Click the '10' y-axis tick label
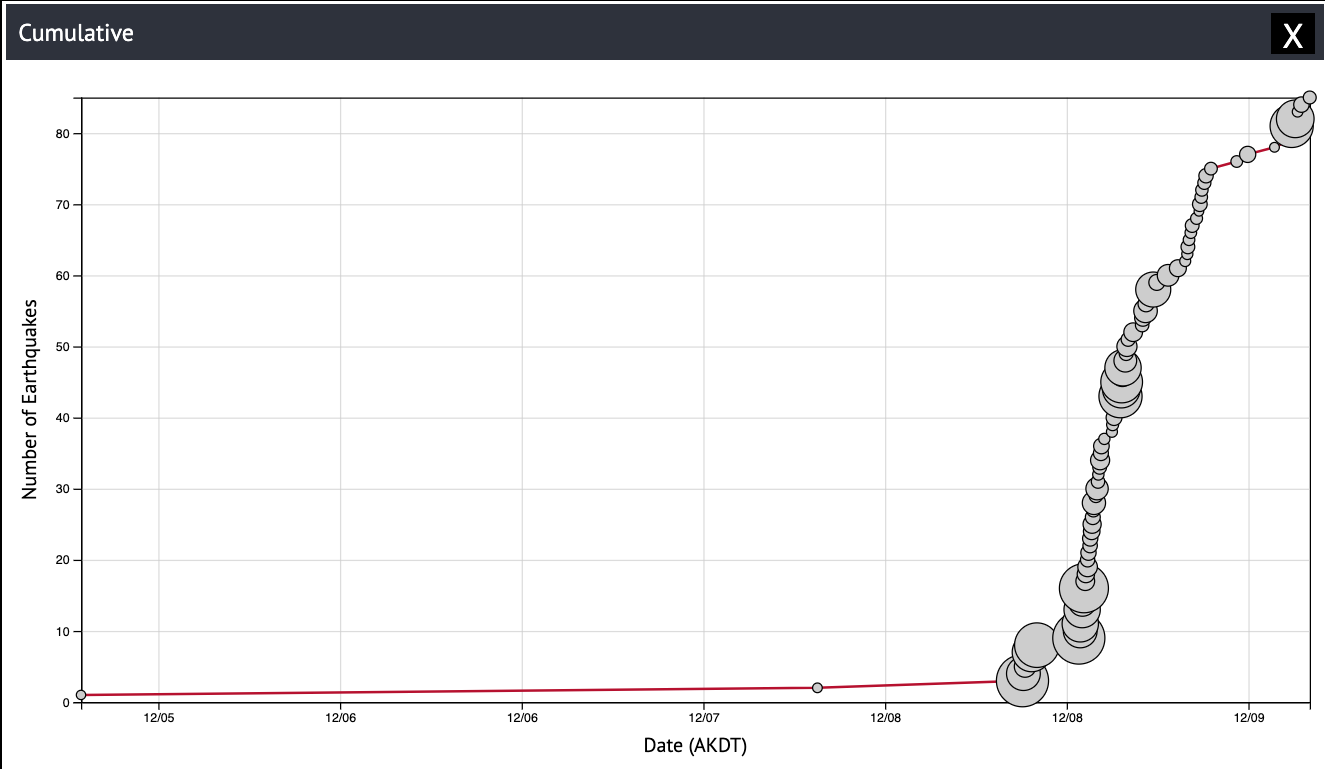This screenshot has height=769, width=1325. tap(62, 632)
